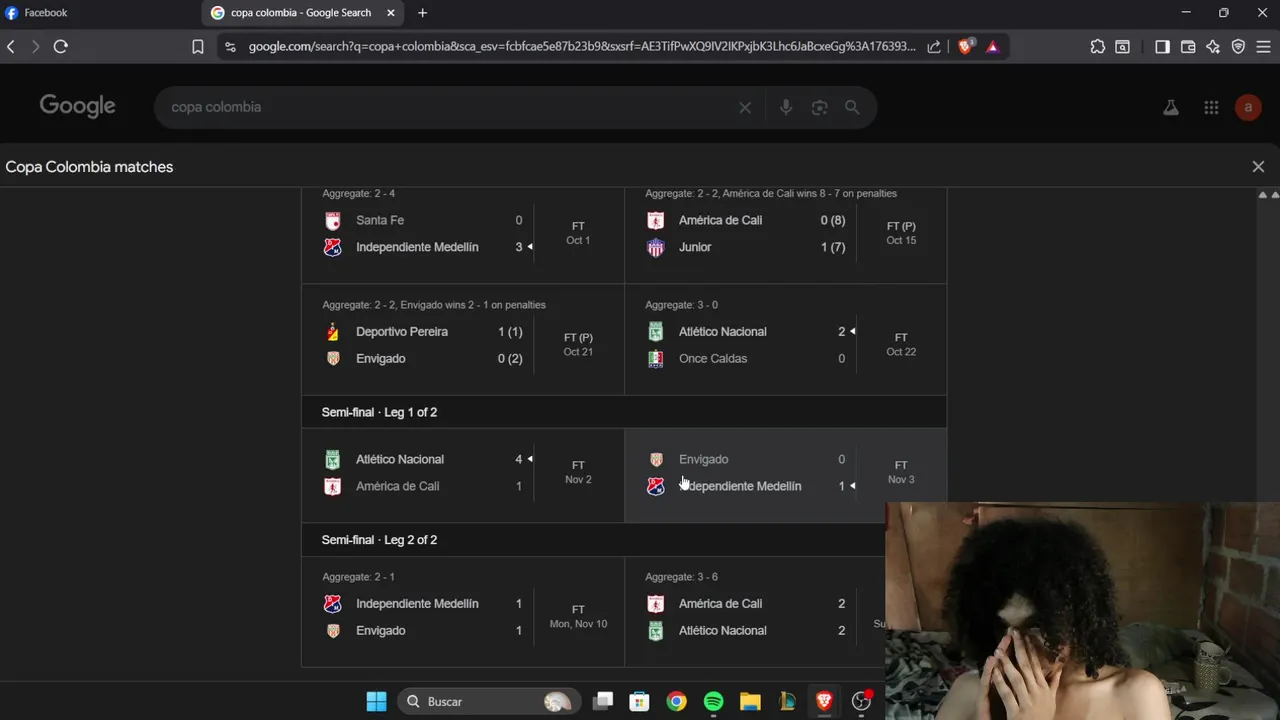Open the Brave Wallet icon

point(1188,46)
